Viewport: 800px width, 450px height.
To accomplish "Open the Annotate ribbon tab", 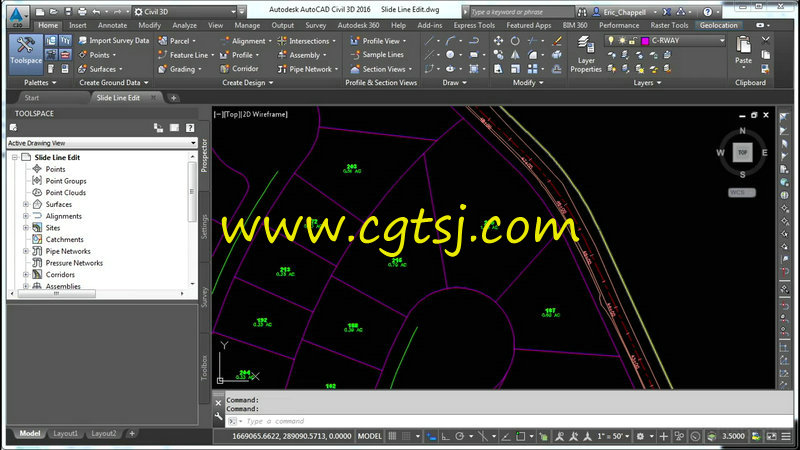I will tap(112, 25).
